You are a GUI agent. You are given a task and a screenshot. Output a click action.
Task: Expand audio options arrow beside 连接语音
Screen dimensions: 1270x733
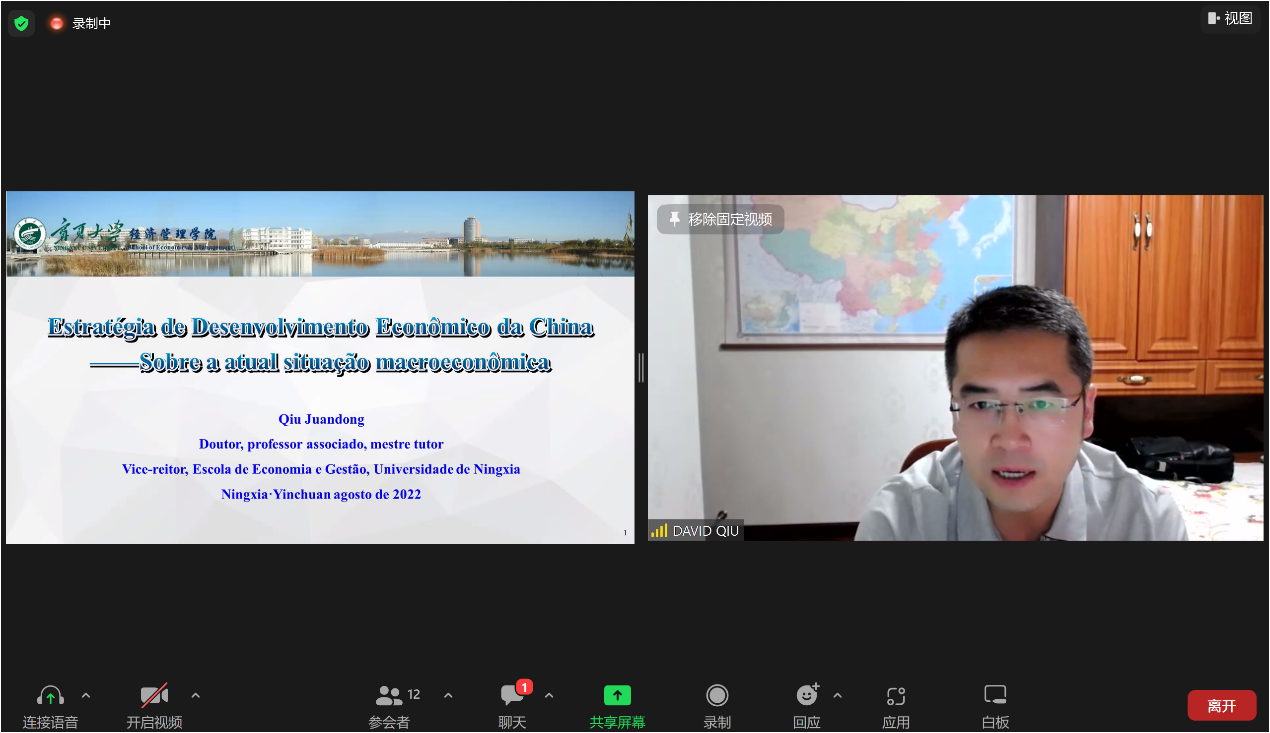86,695
